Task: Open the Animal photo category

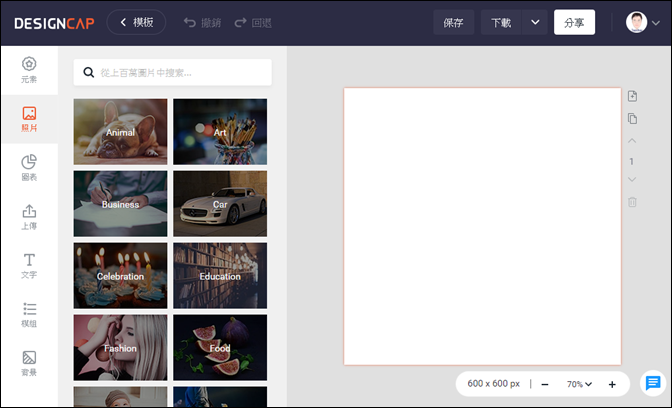Action: [x=120, y=132]
